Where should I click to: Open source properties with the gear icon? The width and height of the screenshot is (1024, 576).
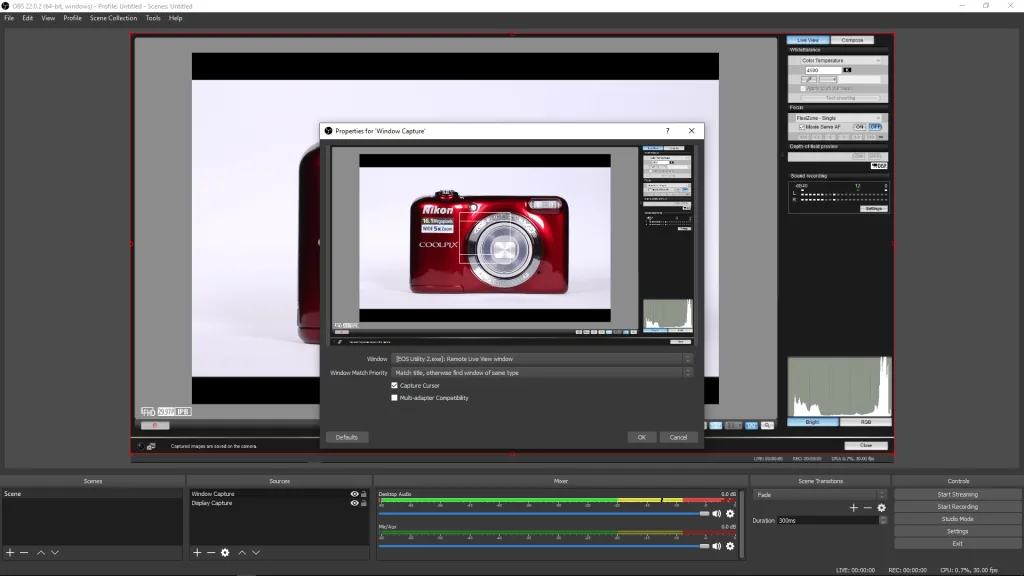pos(225,552)
